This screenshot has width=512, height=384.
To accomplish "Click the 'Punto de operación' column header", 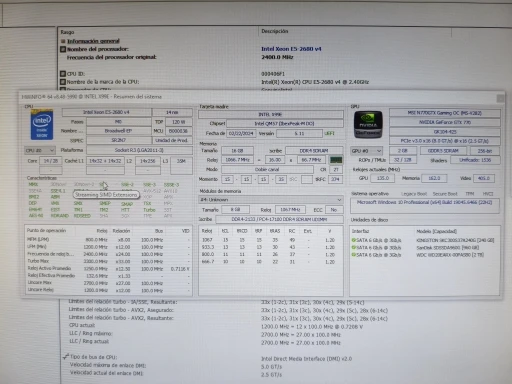I will [46, 230].
